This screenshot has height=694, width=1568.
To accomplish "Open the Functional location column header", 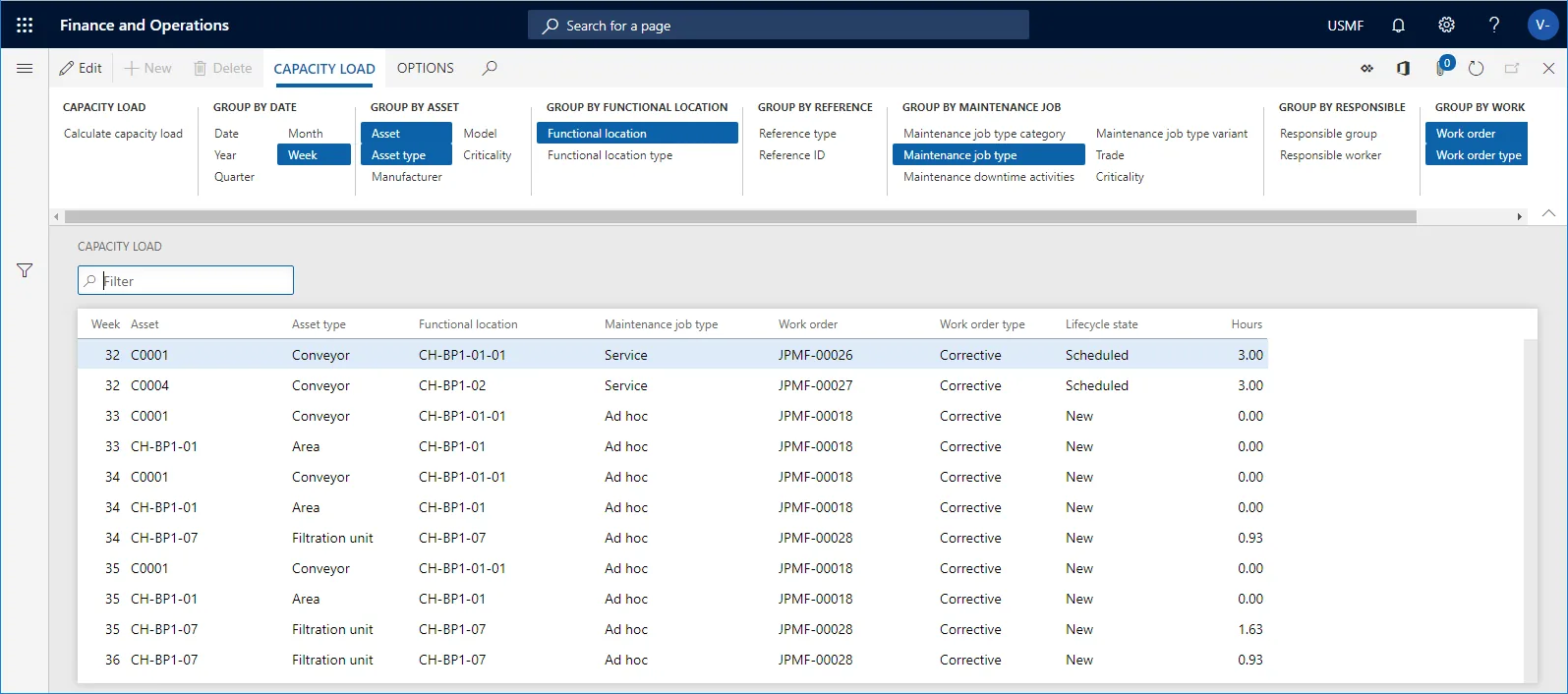I will [x=468, y=324].
